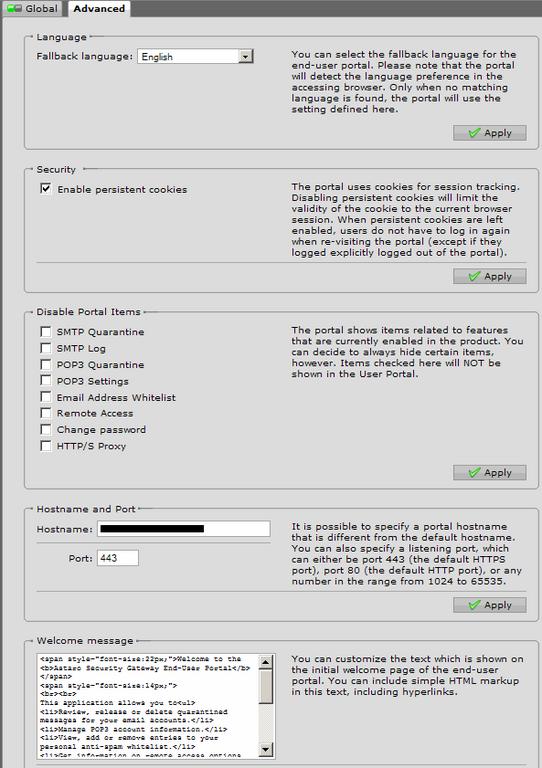Tick the POP3 Settings checkbox
Image resolution: width=542 pixels, height=768 pixels.
click(x=46, y=381)
